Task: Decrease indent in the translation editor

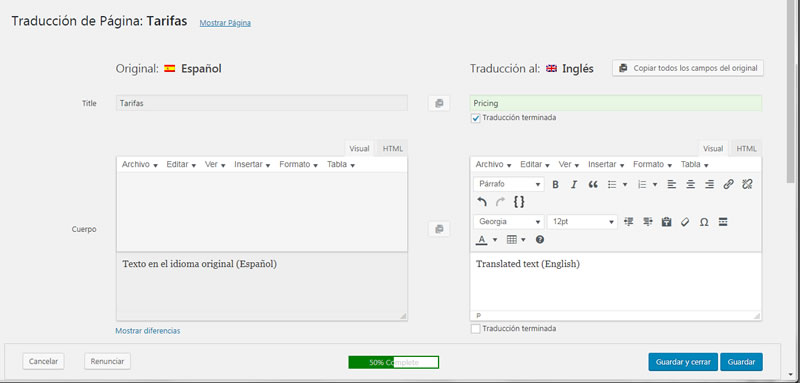Action: 629,222
